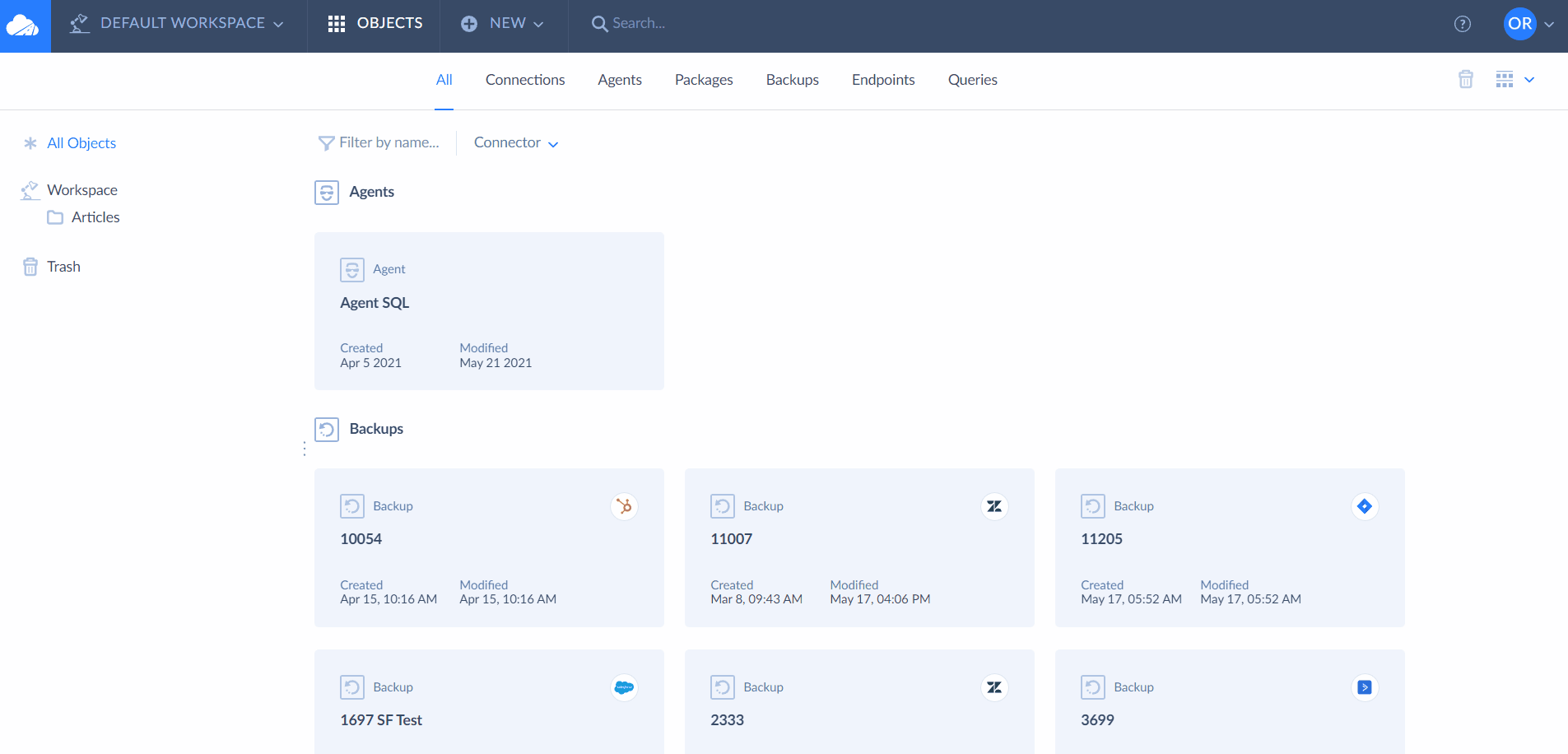Select All Objects in the sidebar
1568x754 pixels.
tap(81, 142)
